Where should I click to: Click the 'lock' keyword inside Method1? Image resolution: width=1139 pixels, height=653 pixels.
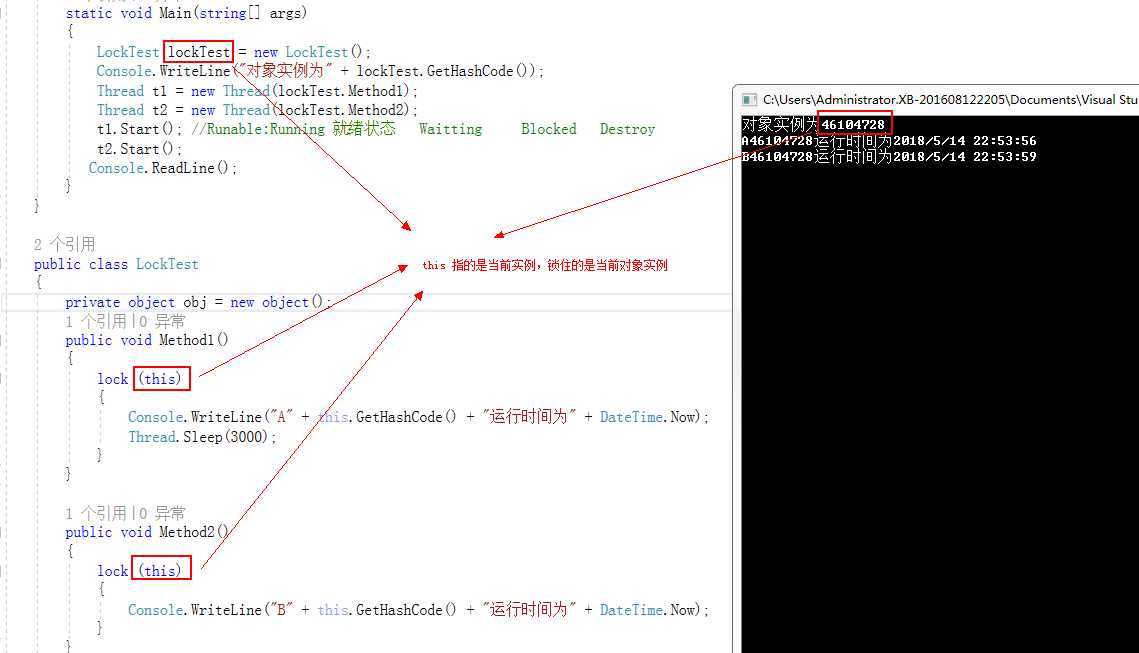click(113, 379)
